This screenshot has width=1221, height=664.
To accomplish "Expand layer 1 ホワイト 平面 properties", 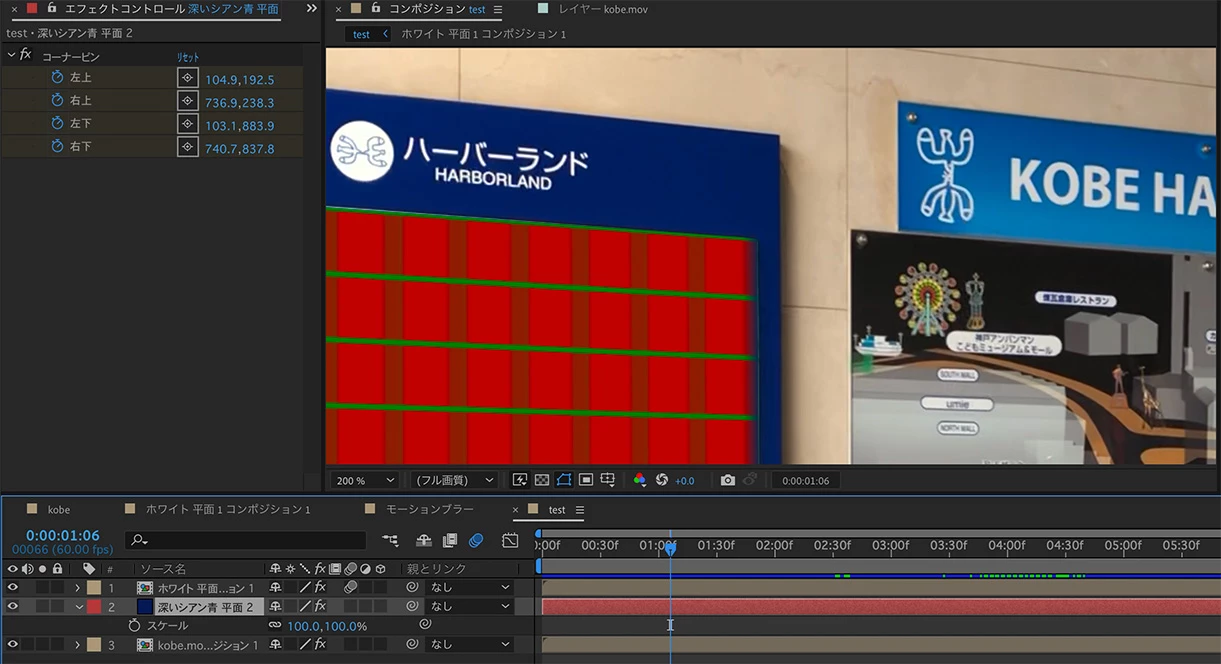I will point(78,587).
